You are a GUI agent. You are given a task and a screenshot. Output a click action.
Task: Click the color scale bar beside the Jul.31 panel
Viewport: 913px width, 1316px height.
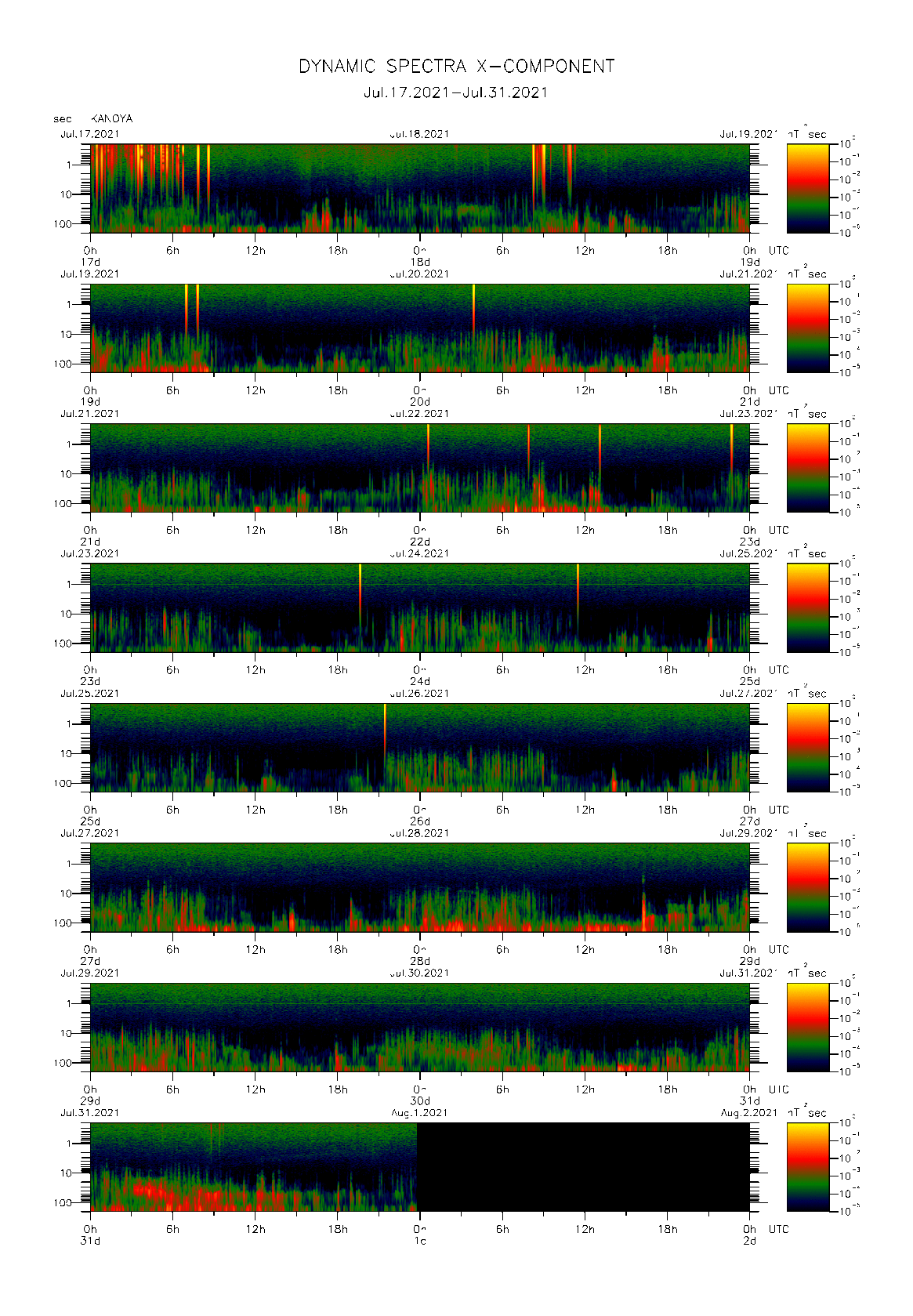808,1167
